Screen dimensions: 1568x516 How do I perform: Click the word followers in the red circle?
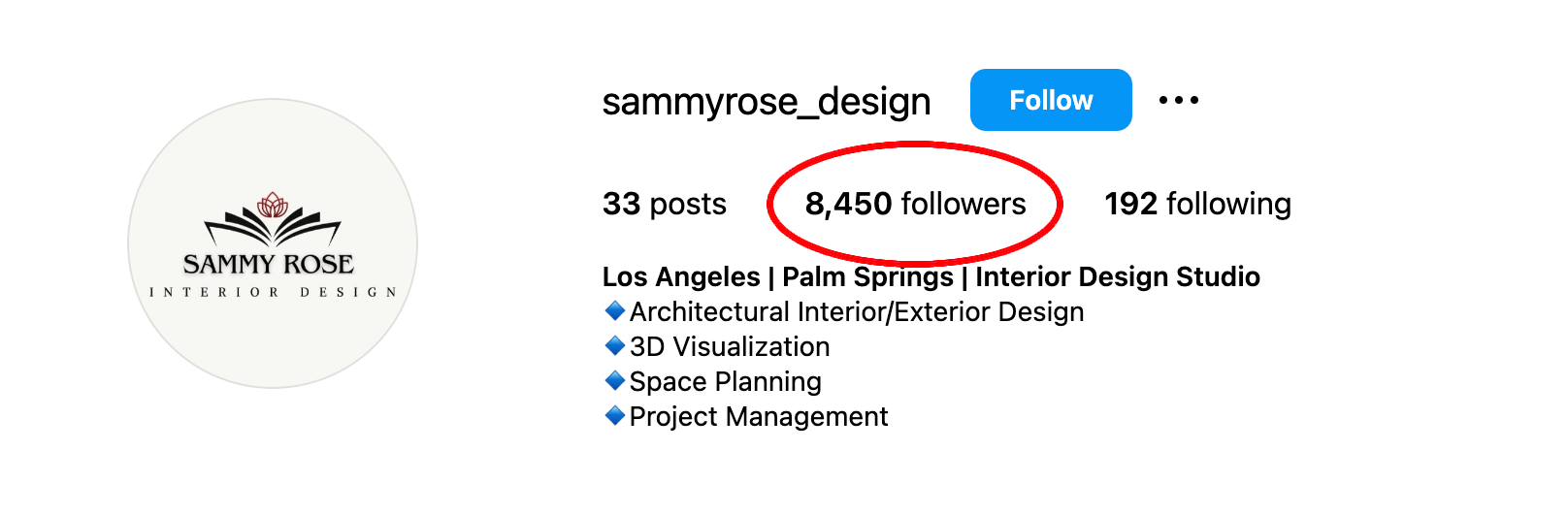[x=964, y=204]
